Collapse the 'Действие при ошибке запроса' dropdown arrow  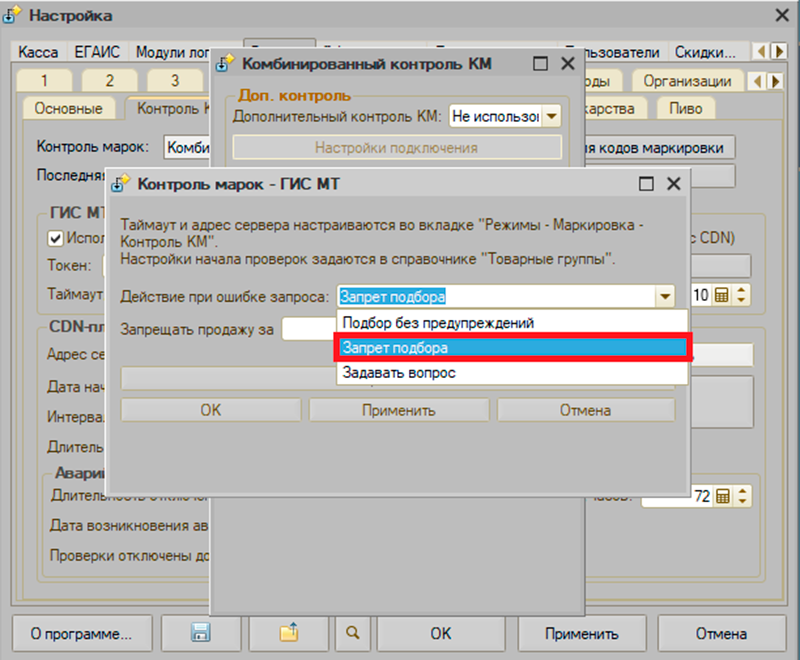point(664,296)
